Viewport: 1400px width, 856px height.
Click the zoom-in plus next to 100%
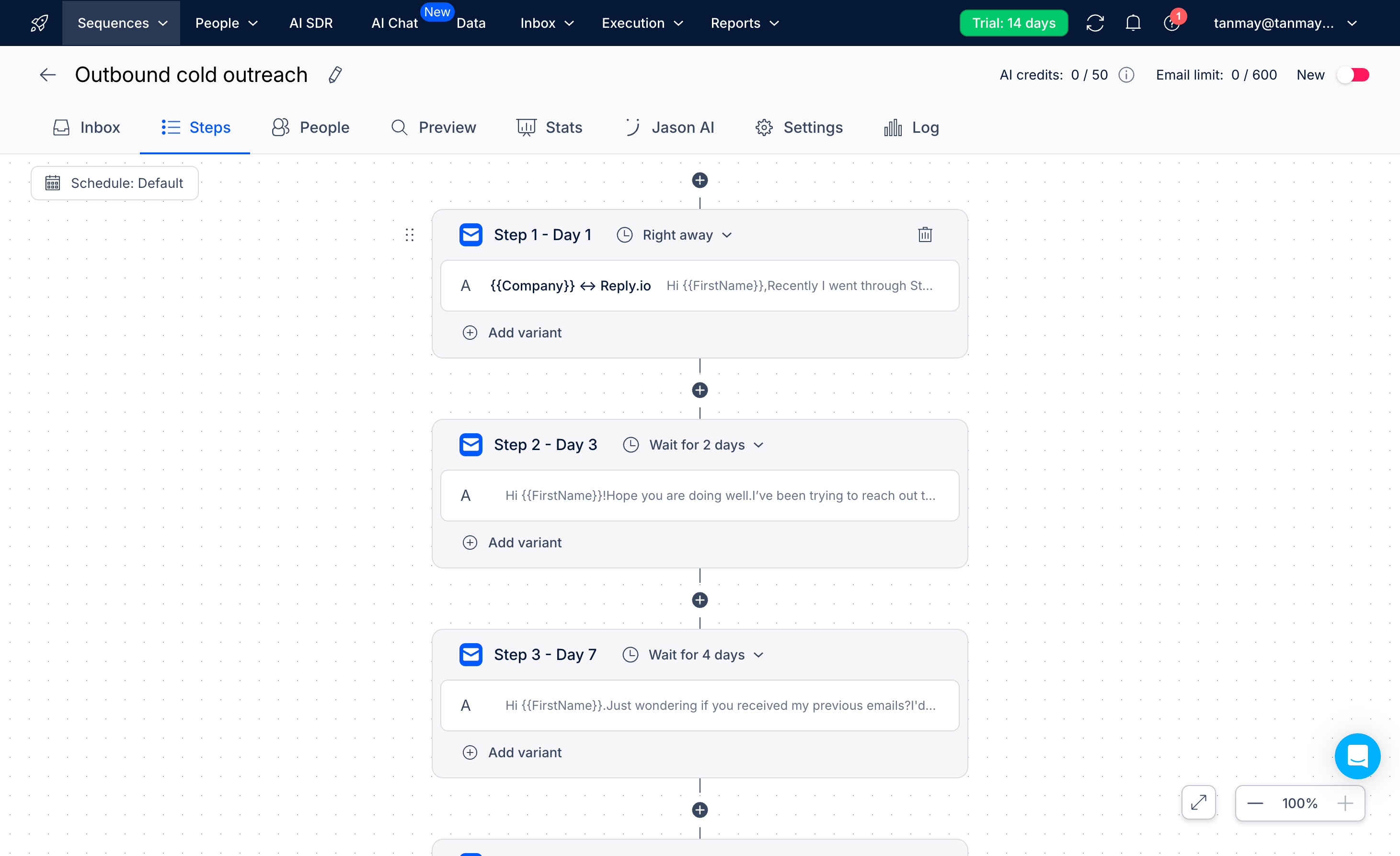click(1344, 803)
